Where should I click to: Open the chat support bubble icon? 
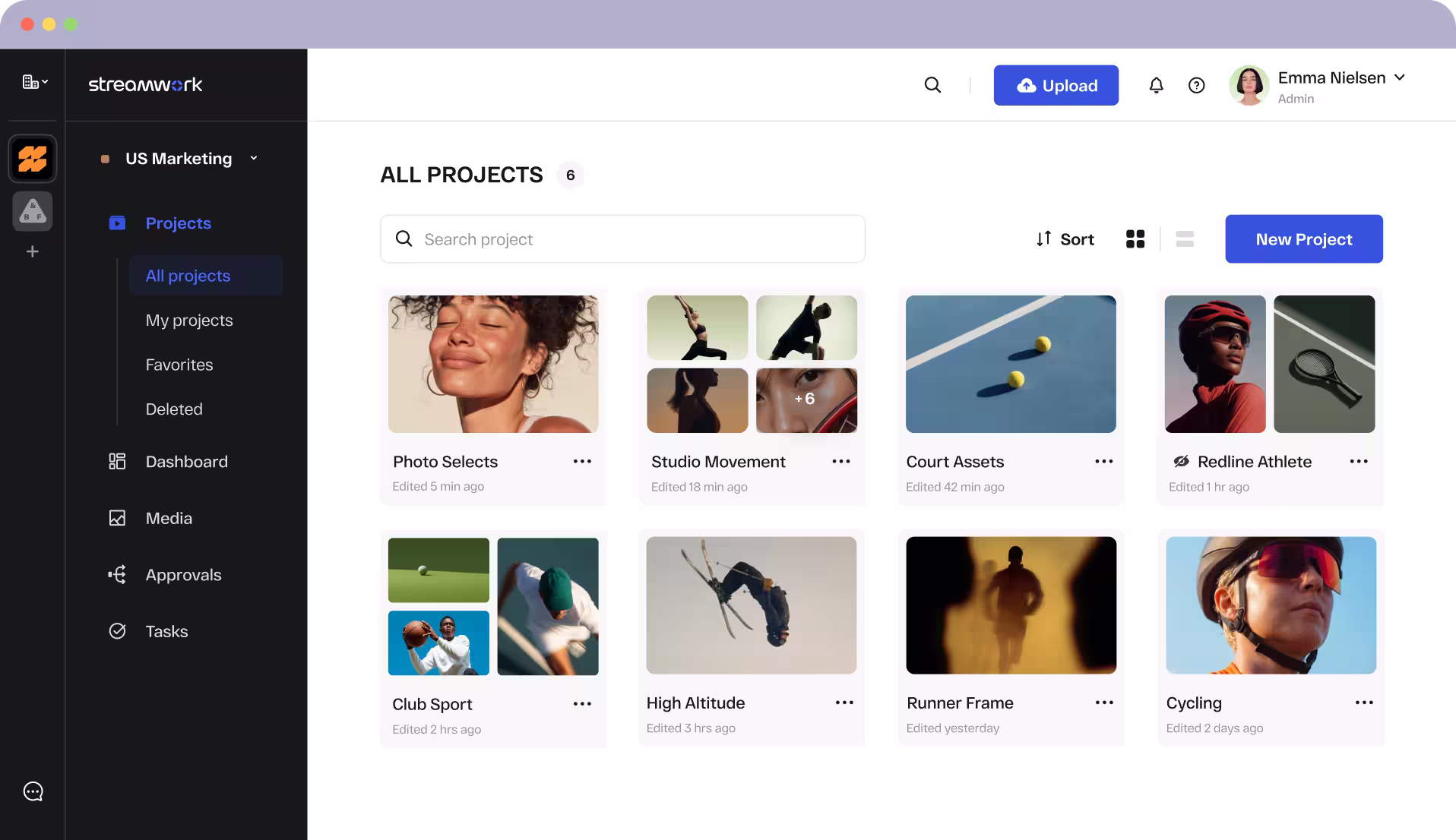[x=33, y=791]
